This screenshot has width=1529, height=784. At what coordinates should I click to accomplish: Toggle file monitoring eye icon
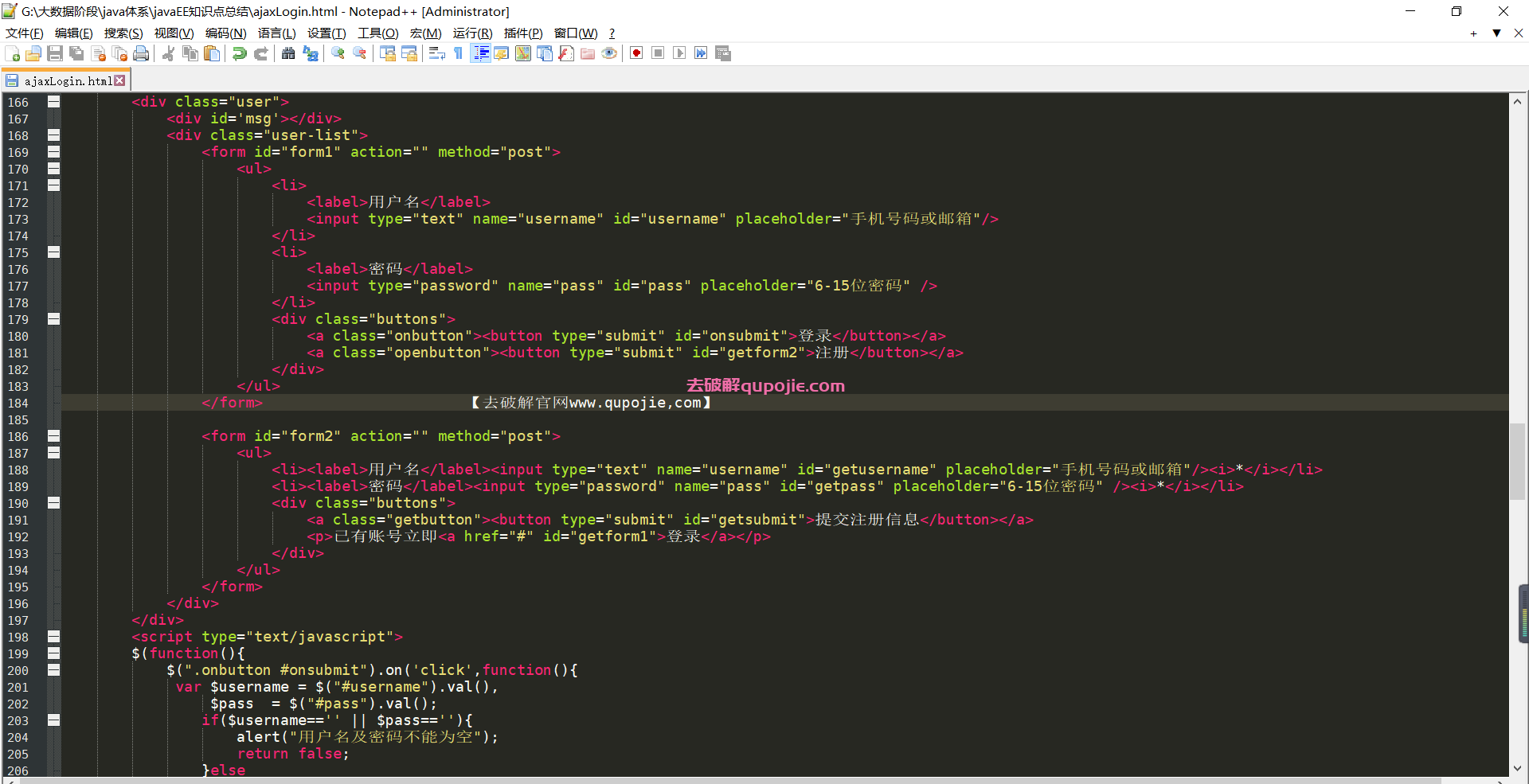(x=609, y=53)
